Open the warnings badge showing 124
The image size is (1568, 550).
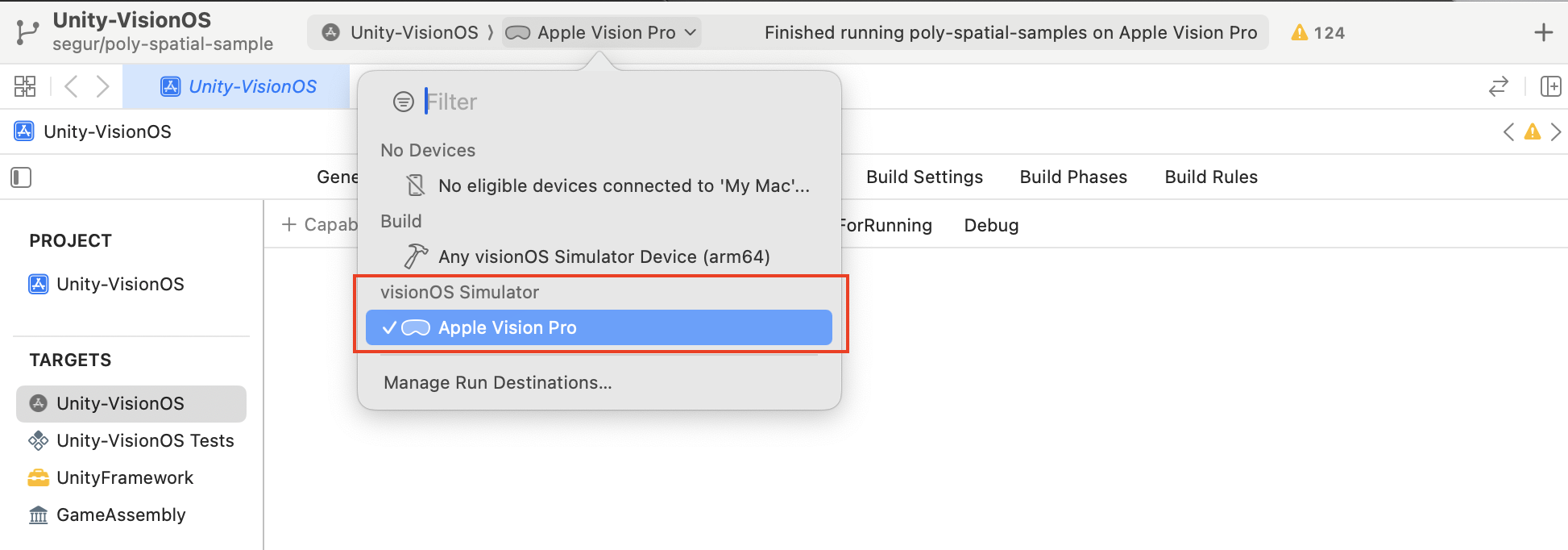pos(1317,32)
